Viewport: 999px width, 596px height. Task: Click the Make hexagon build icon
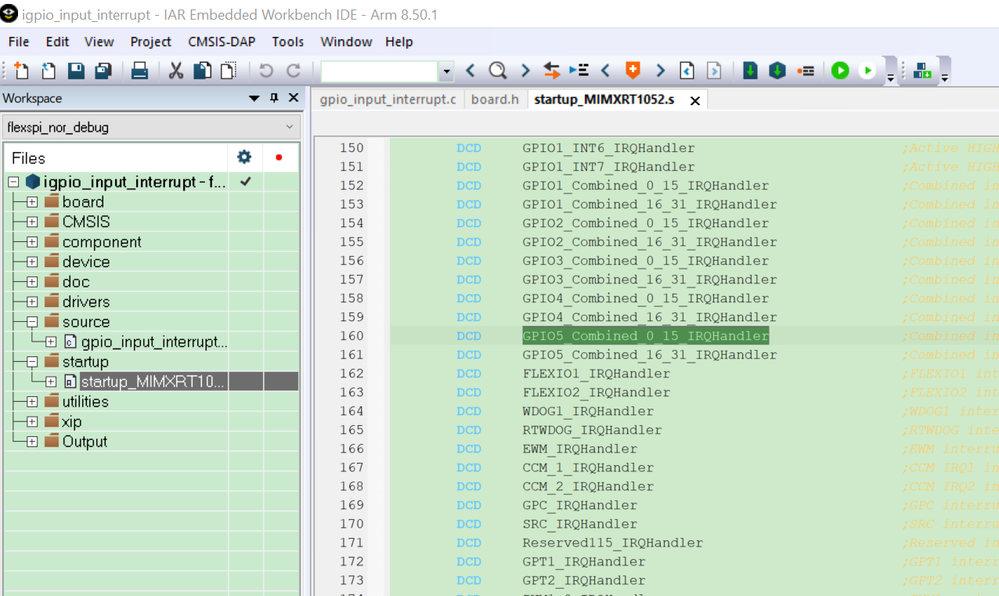click(777, 71)
